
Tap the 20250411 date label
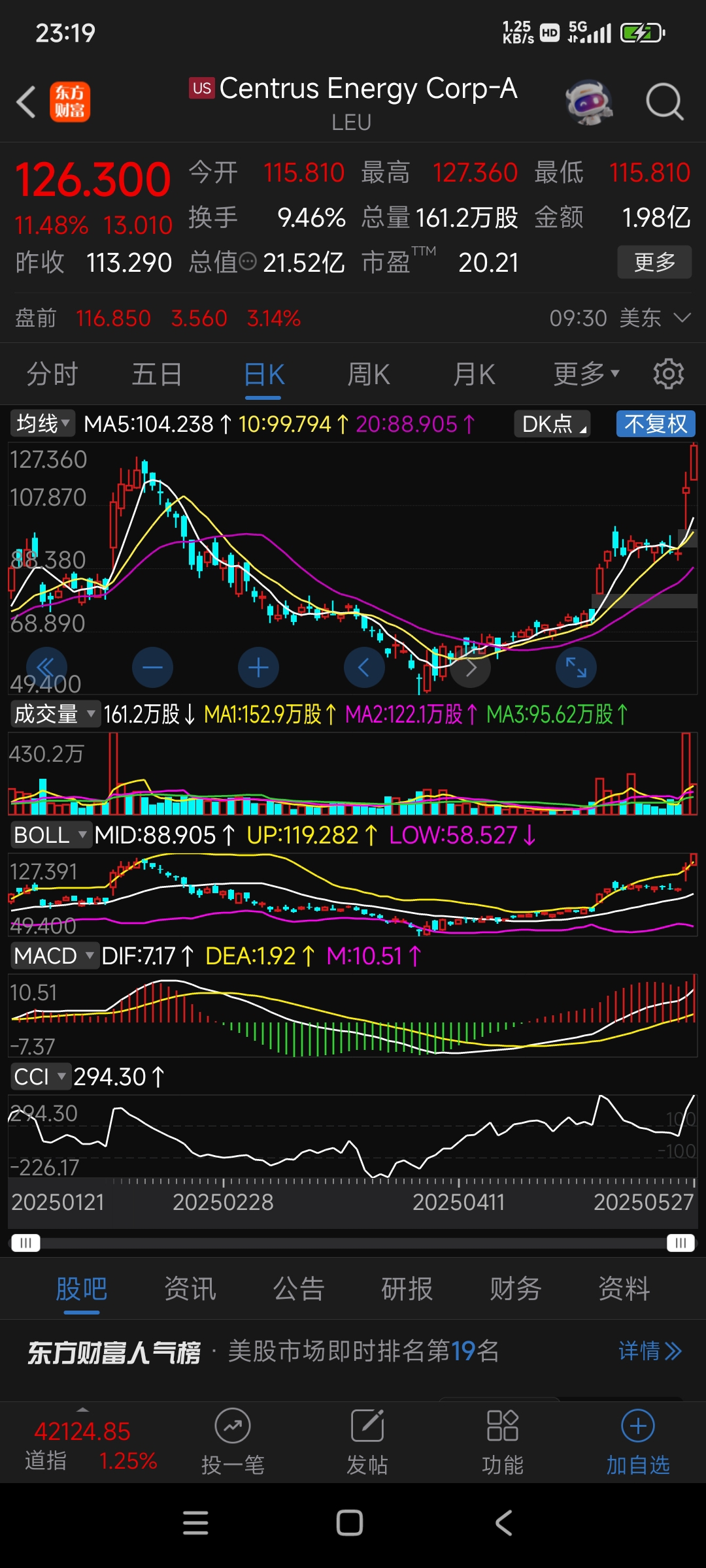pyautogui.click(x=459, y=1202)
